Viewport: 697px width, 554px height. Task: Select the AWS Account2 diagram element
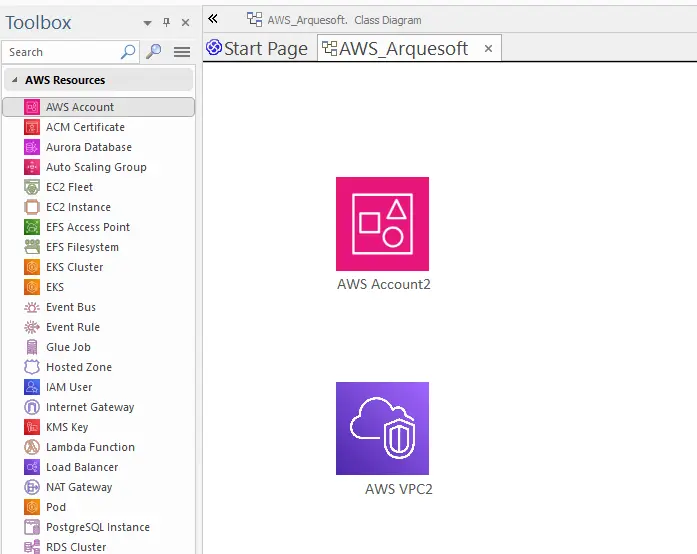click(x=382, y=224)
